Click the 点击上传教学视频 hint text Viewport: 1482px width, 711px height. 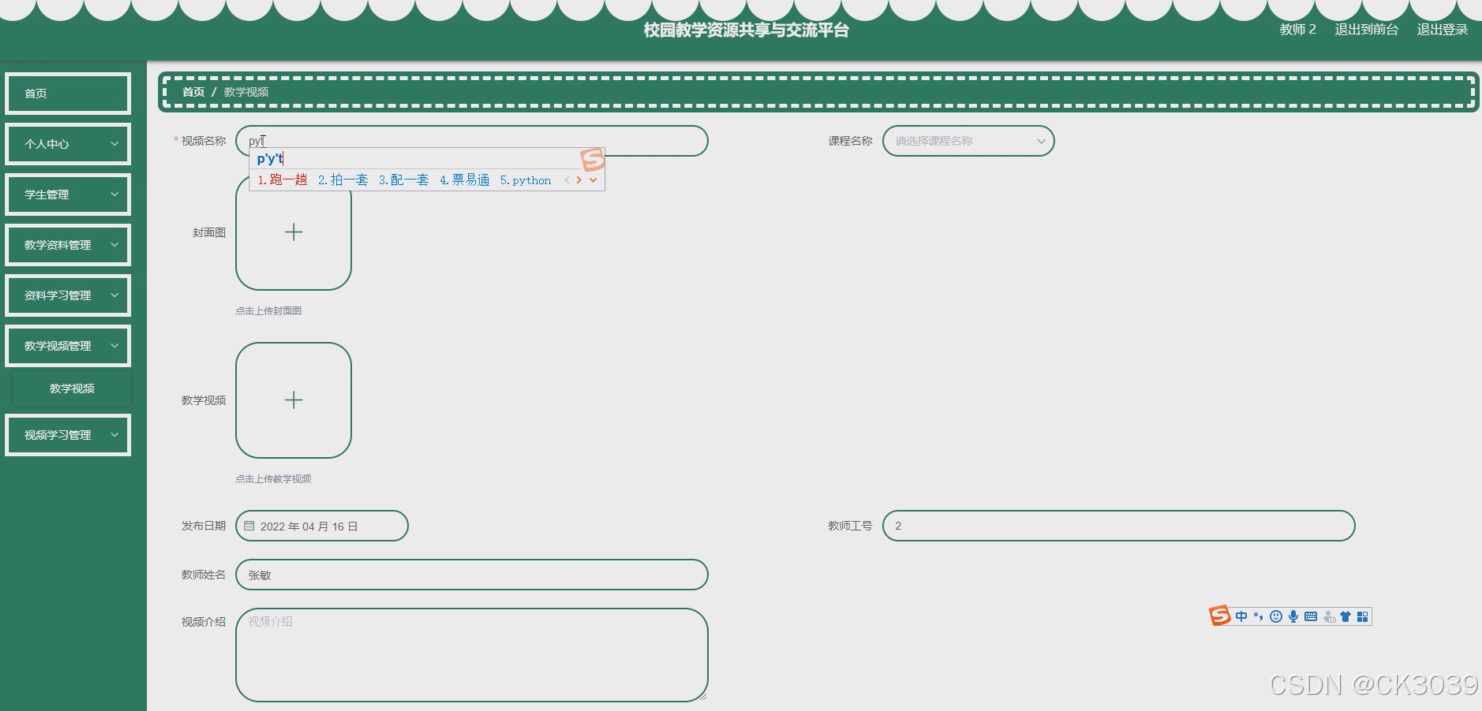tap(273, 479)
